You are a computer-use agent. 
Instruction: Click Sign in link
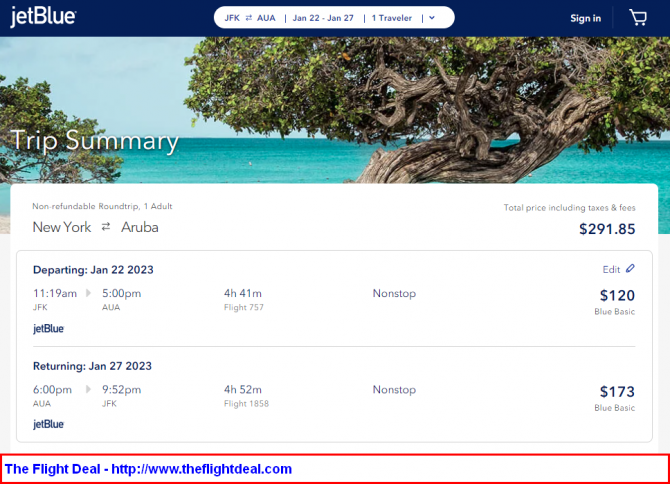coord(585,18)
